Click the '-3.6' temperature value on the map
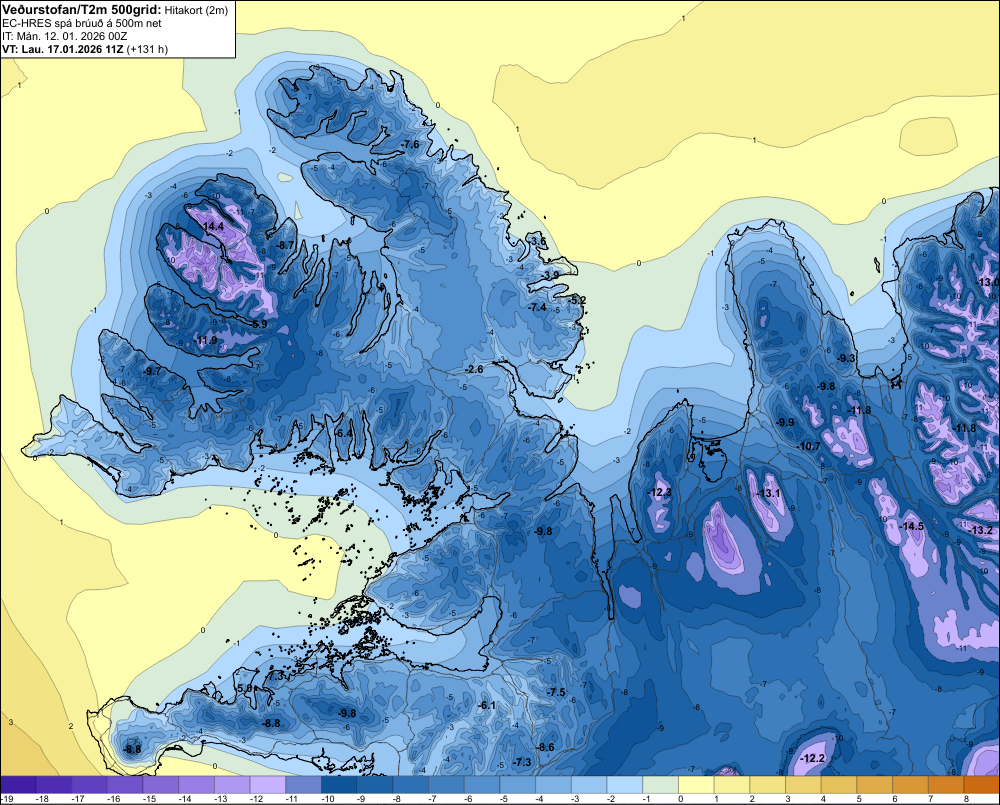The height and width of the screenshot is (805, 1000). (x=537, y=241)
